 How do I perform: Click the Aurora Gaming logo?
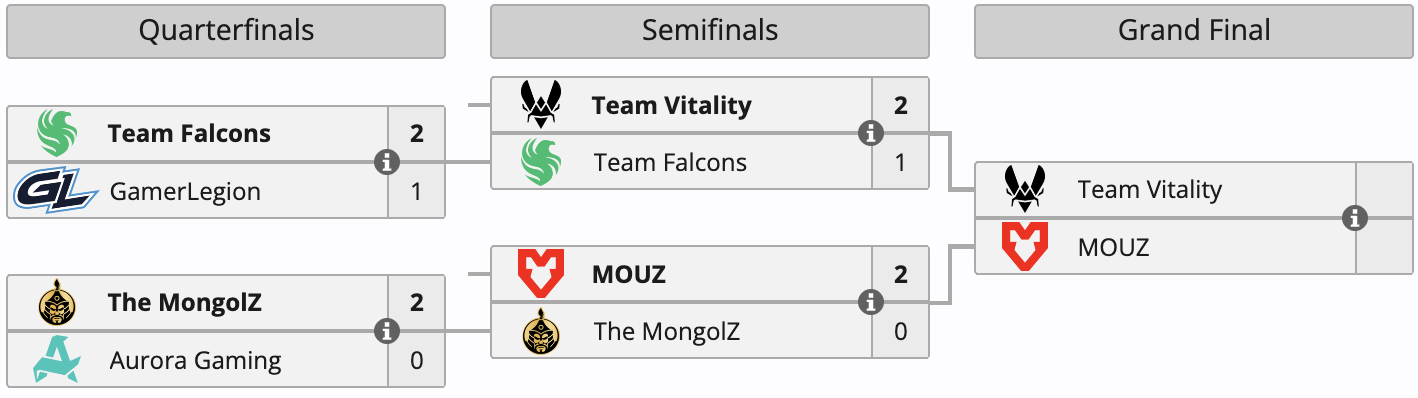(x=56, y=359)
